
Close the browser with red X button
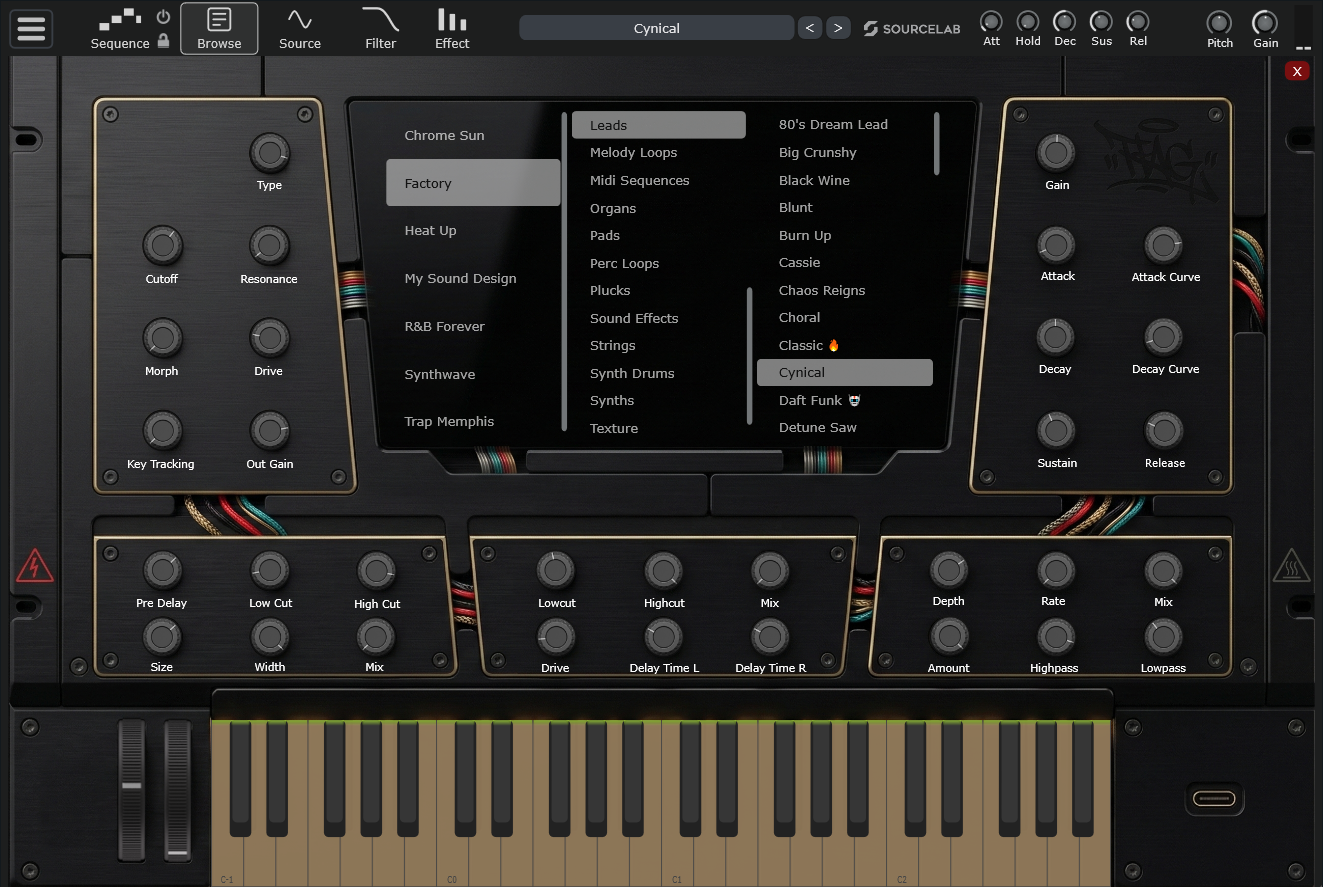click(x=1297, y=71)
